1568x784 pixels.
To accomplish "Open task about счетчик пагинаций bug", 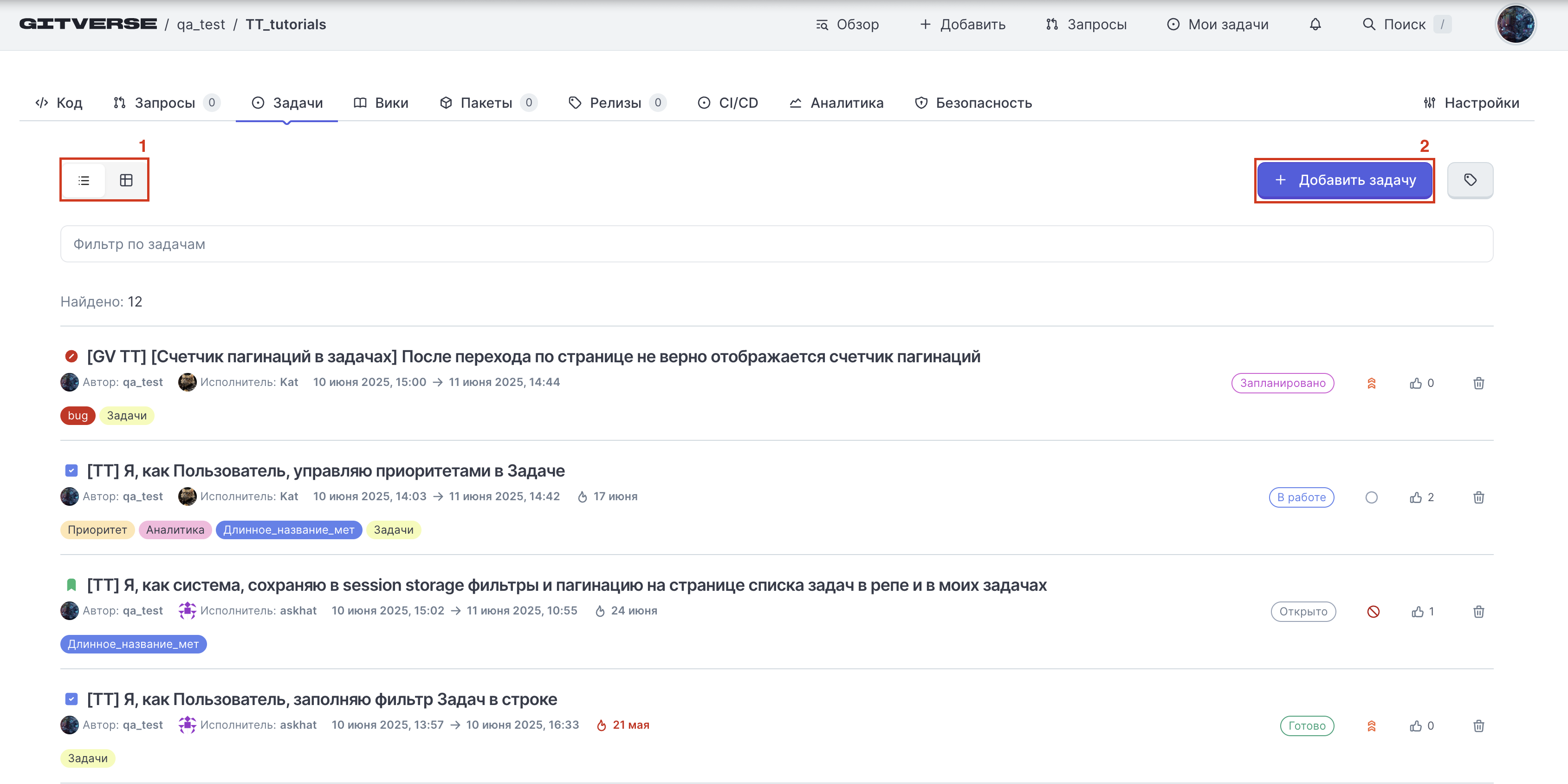I will pyautogui.click(x=533, y=356).
